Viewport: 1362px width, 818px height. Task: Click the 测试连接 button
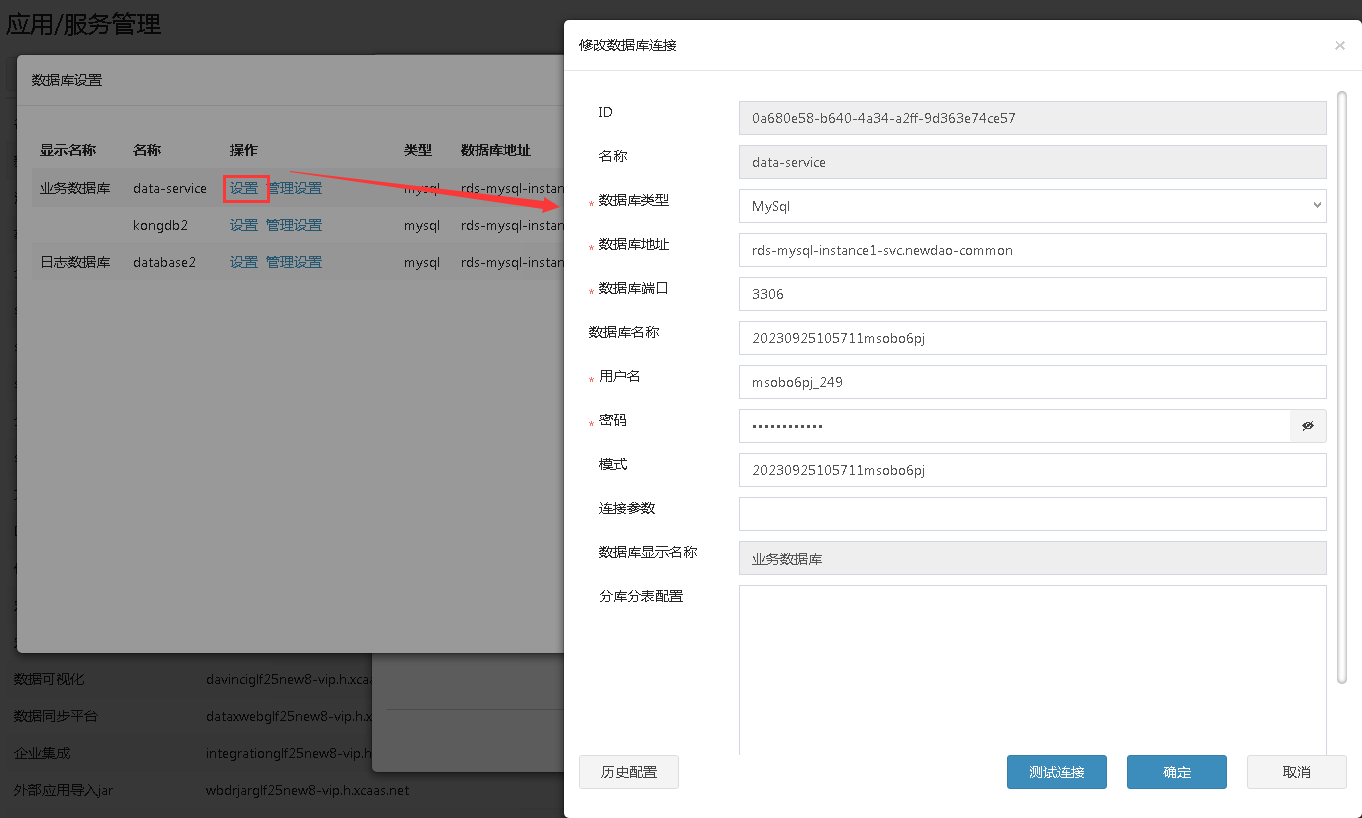click(1057, 772)
